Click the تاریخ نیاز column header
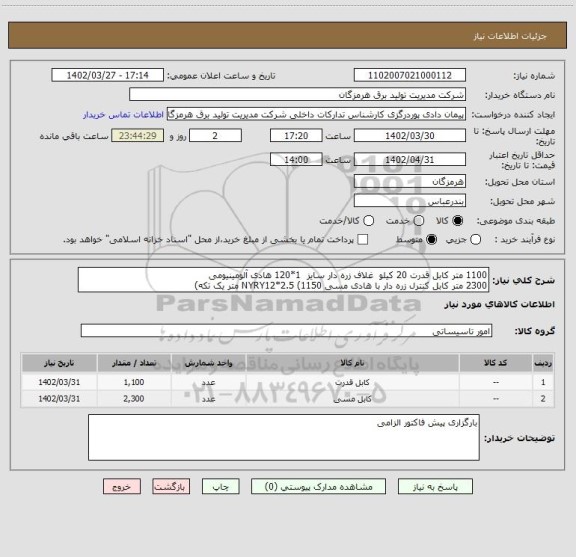 59,363
